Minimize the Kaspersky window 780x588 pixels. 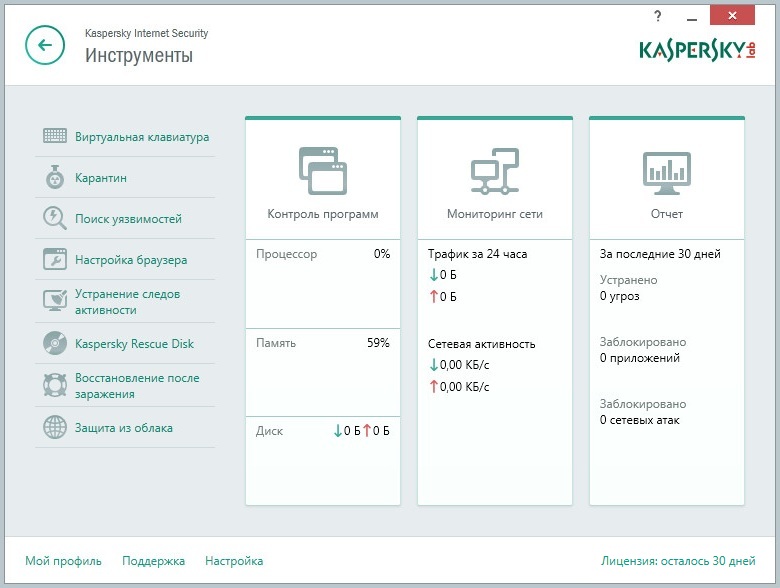click(691, 17)
